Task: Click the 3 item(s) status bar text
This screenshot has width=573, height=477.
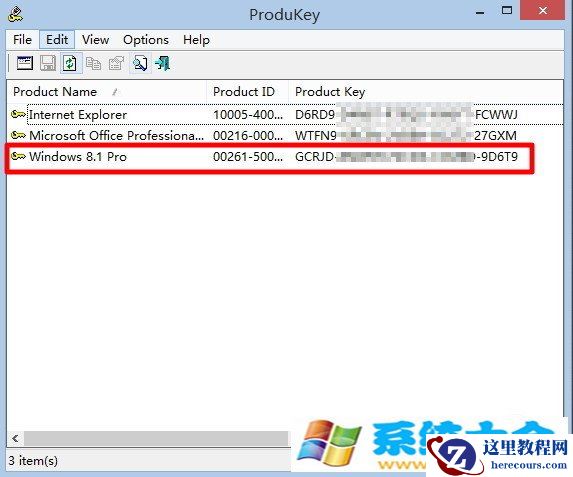Action: point(33,461)
